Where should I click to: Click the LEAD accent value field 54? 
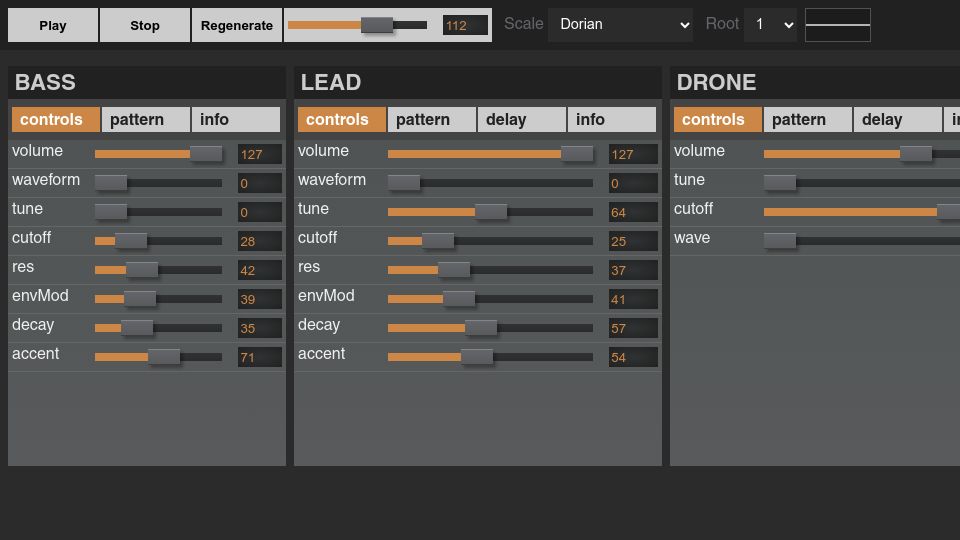(633, 358)
